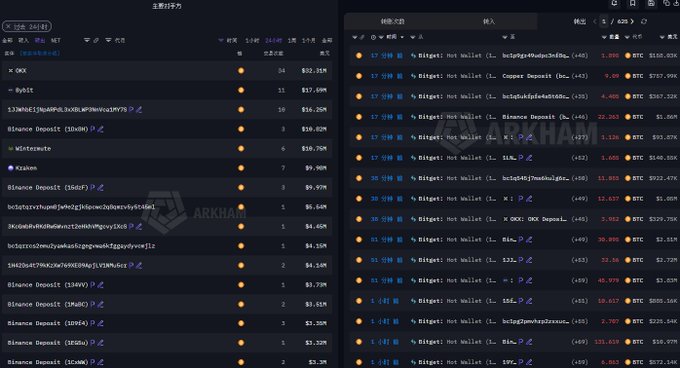Select the 1个月 time range option
680x368 pixels.
tap(308, 40)
